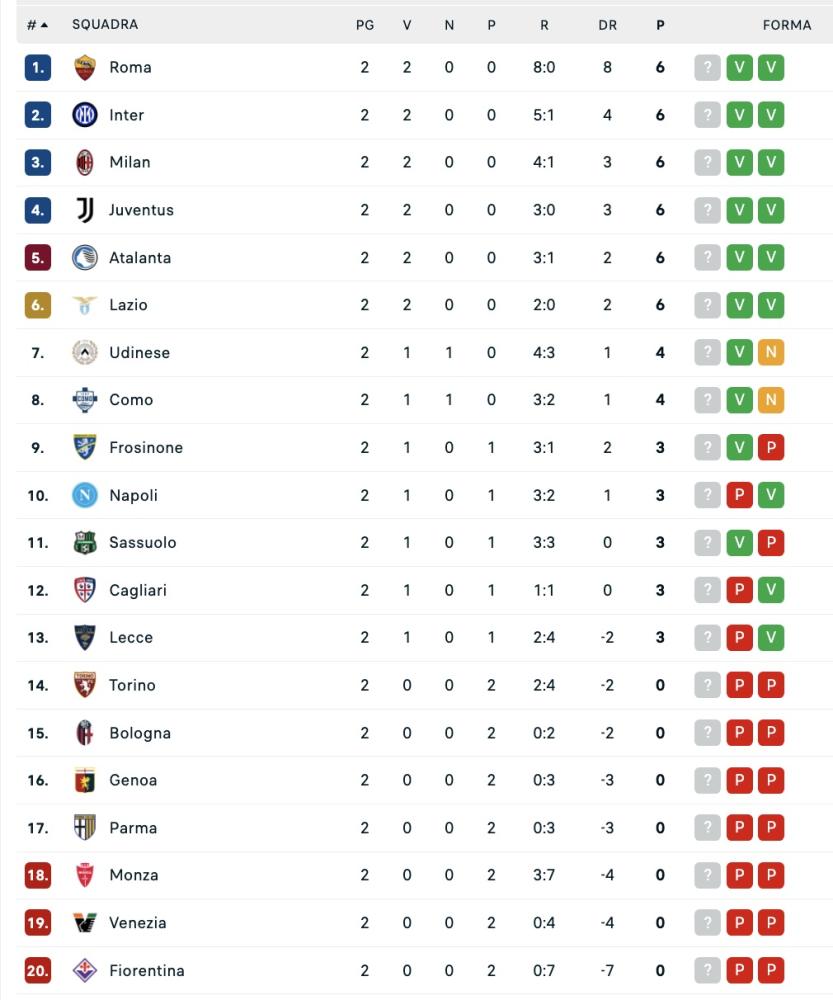Click Udinese's orange N form badge
Image resolution: width=833 pixels, height=1000 pixels.
point(770,352)
